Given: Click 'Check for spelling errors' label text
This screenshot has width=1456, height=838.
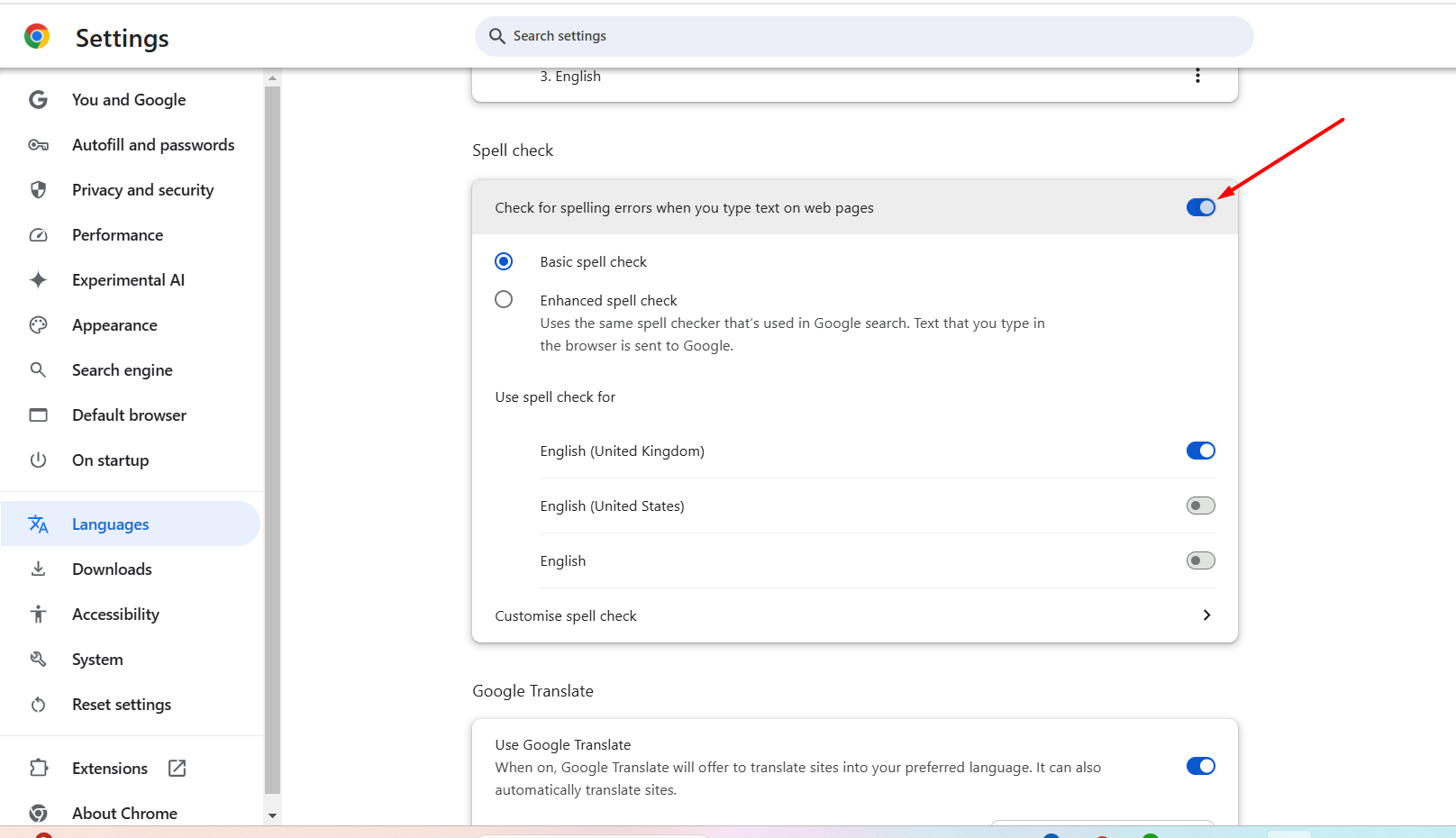Looking at the screenshot, I should click(x=685, y=208).
